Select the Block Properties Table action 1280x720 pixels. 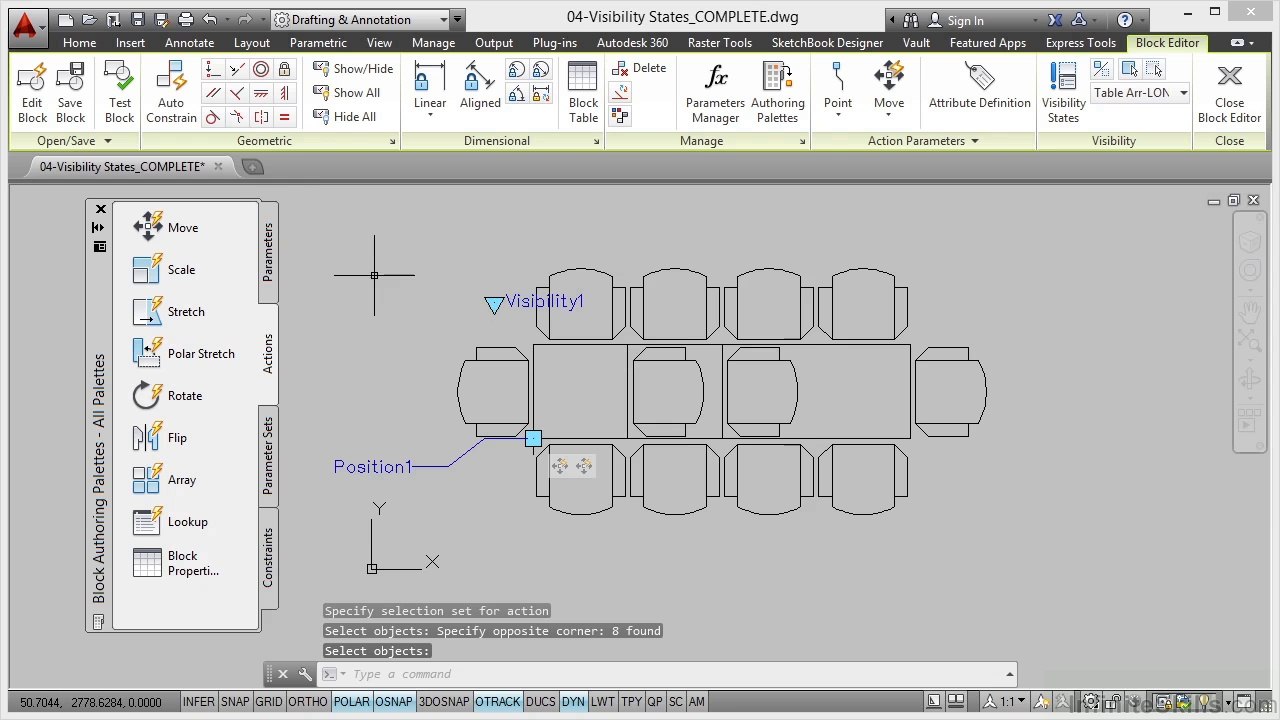pyautogui.click(x=176, y=563)
